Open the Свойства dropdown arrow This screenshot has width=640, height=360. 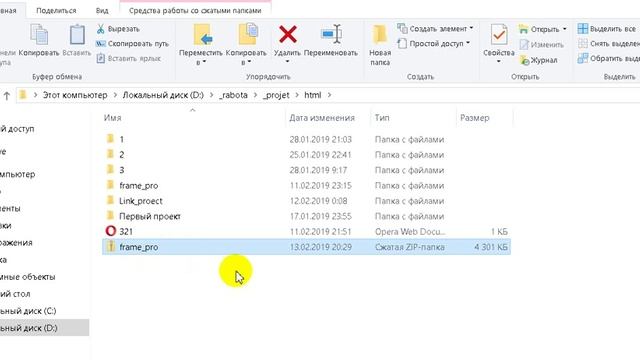(498, 61)
